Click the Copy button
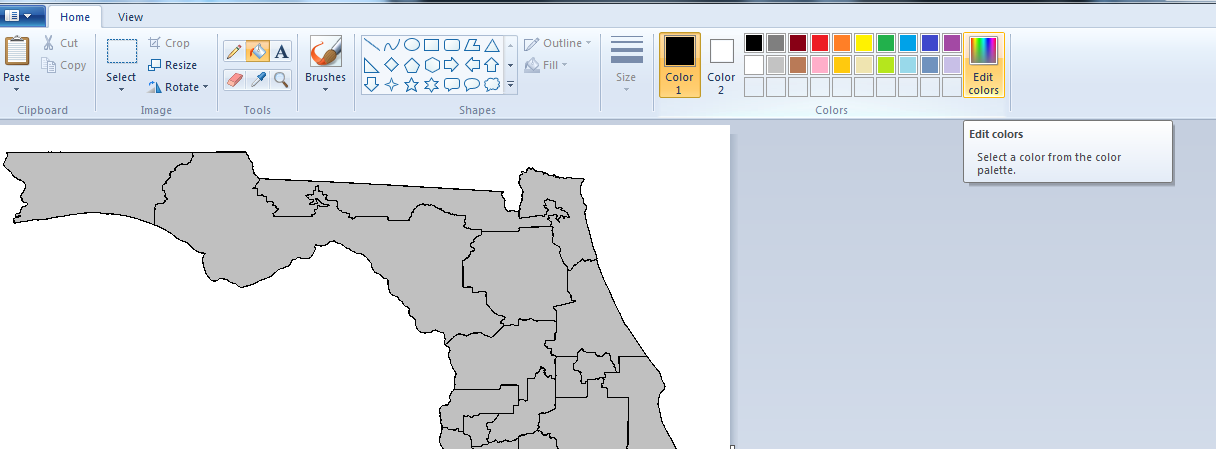1216x449 pixels. click(x=64, y=65)
